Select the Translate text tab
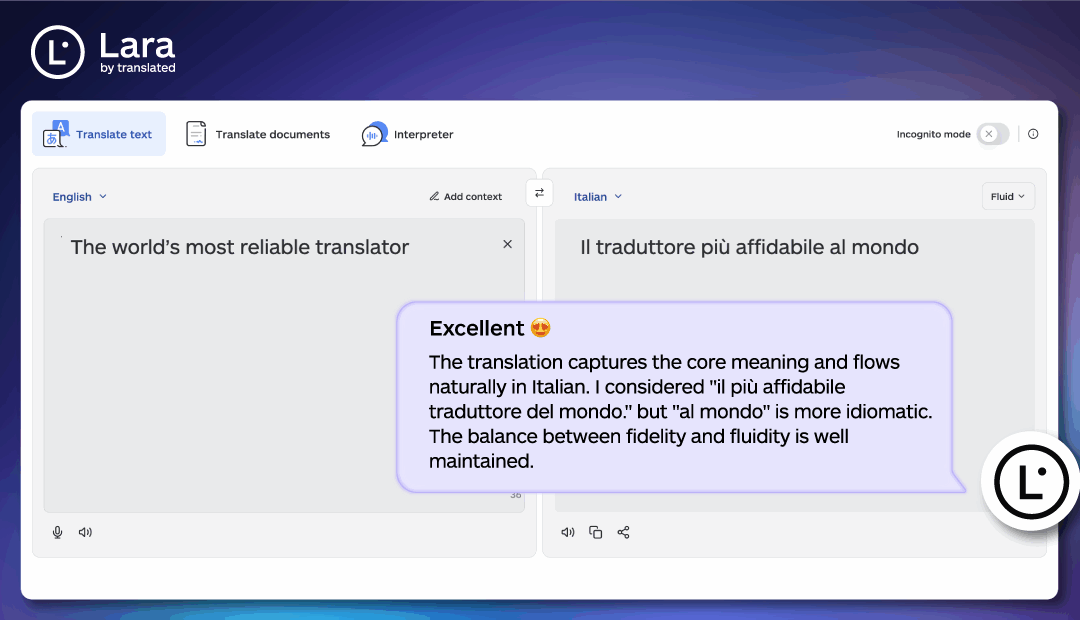Screen dimensions: 1080x620 [x=99, y=134]
